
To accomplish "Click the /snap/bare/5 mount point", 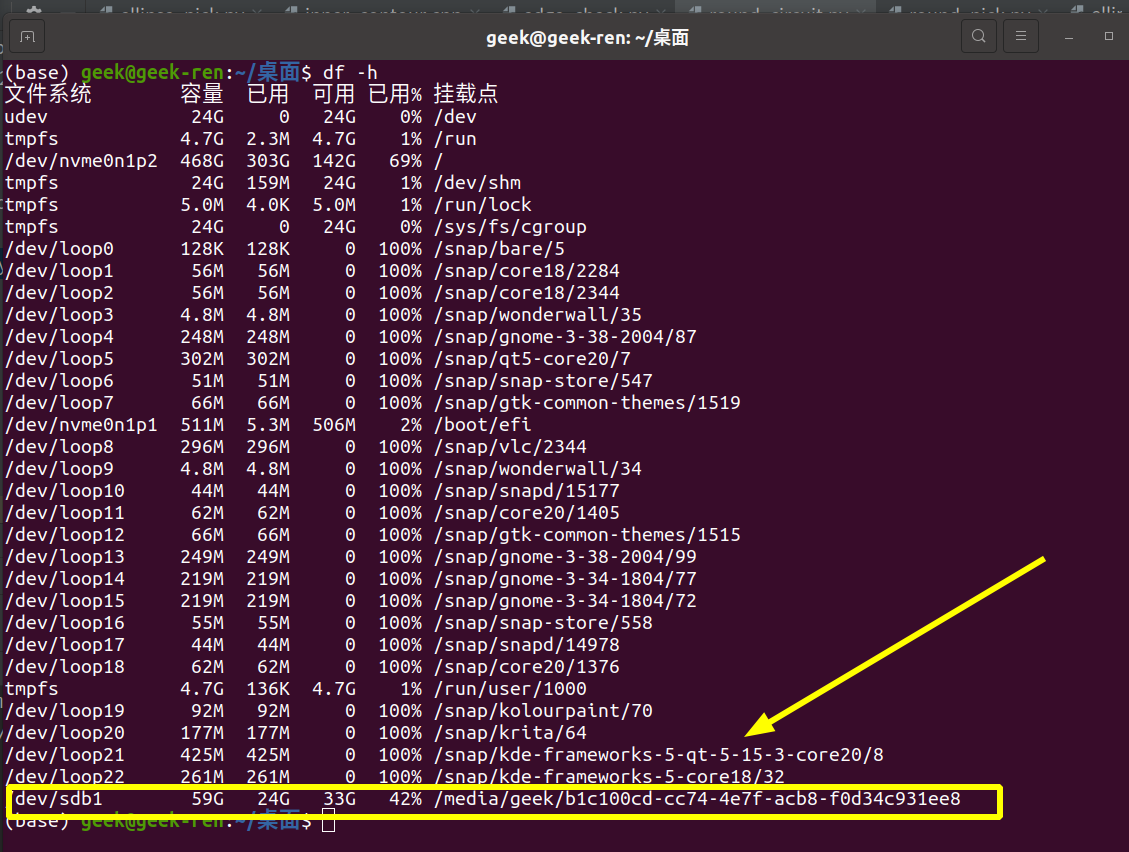I will click(x=499, y=248).
